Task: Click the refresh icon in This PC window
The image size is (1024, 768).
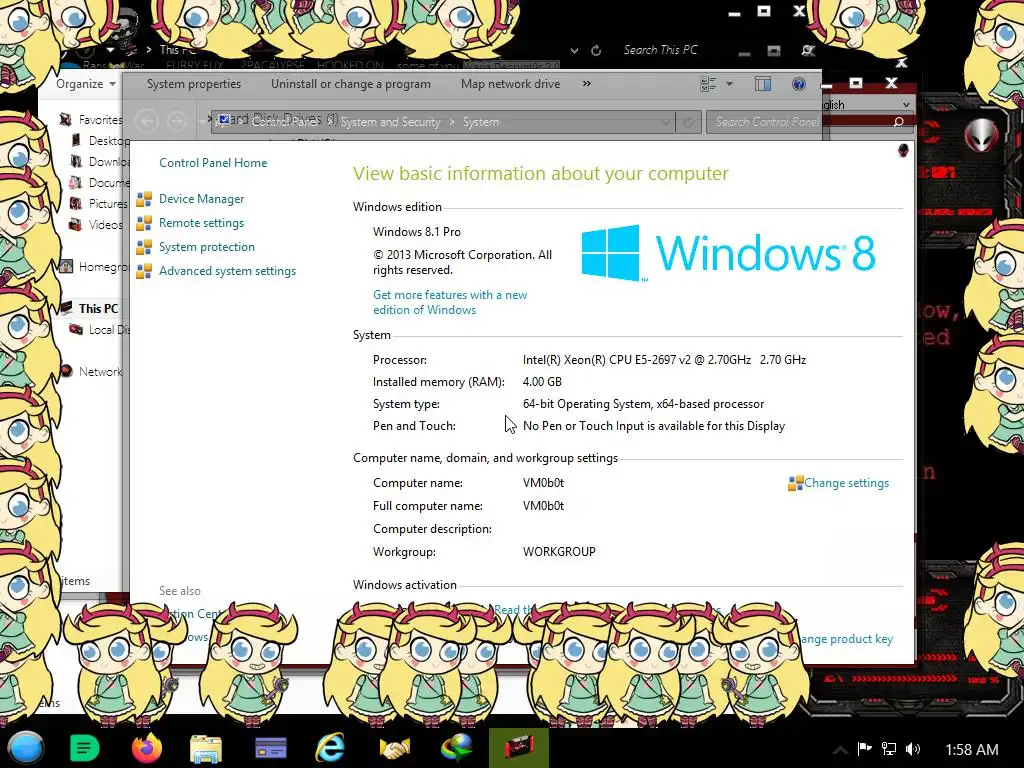Action: coord(596,50)
